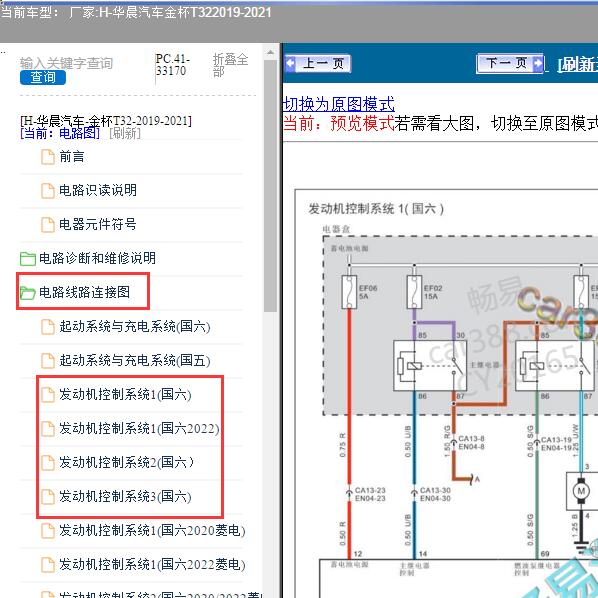This screenshot has width=598, height=598.
Task: Click the document icon beside 前言
Action: click(x=48, y=157)
